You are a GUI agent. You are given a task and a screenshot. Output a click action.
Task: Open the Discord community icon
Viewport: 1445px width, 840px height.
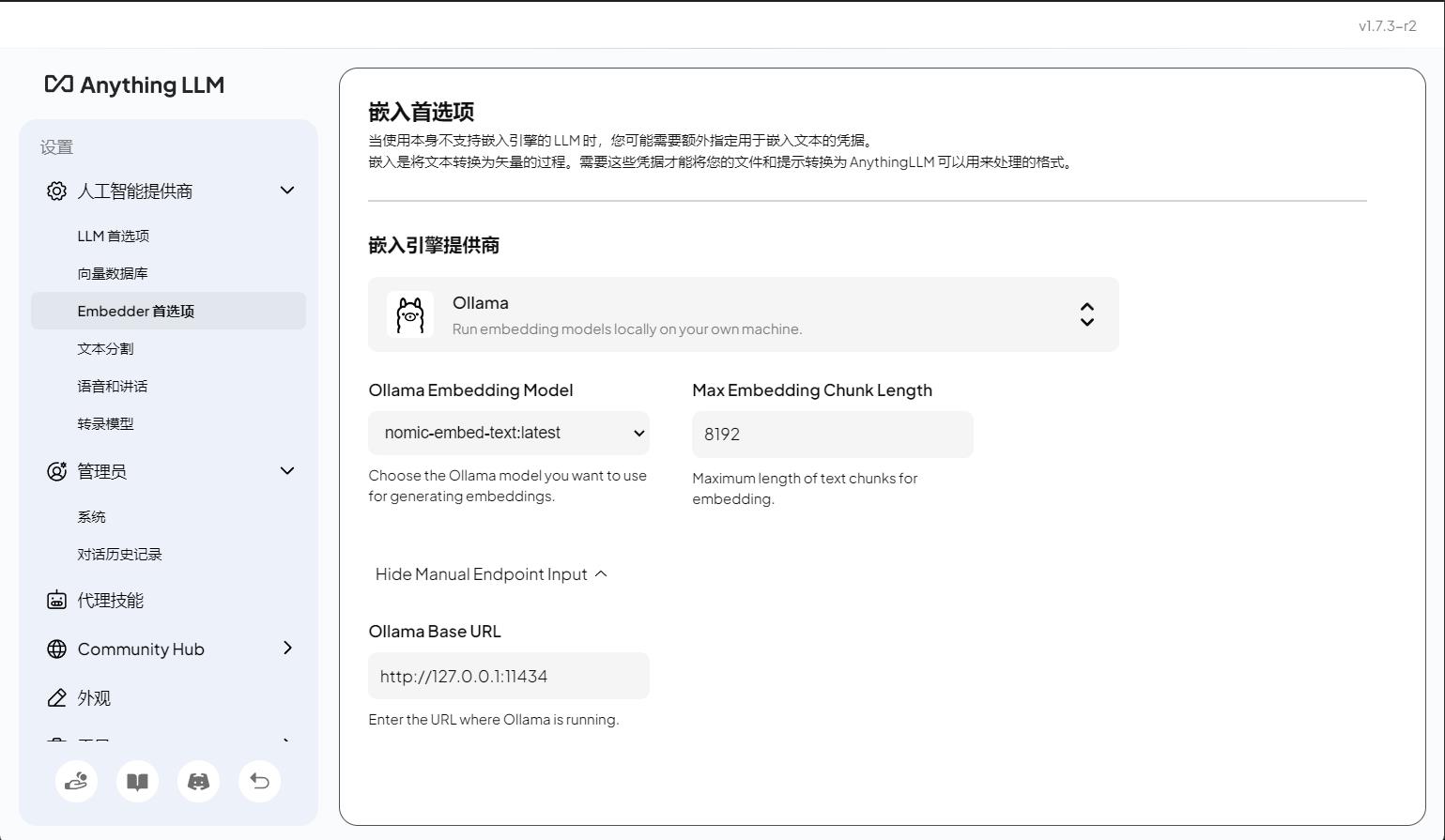pyautogui.click(x=198, y=781)
